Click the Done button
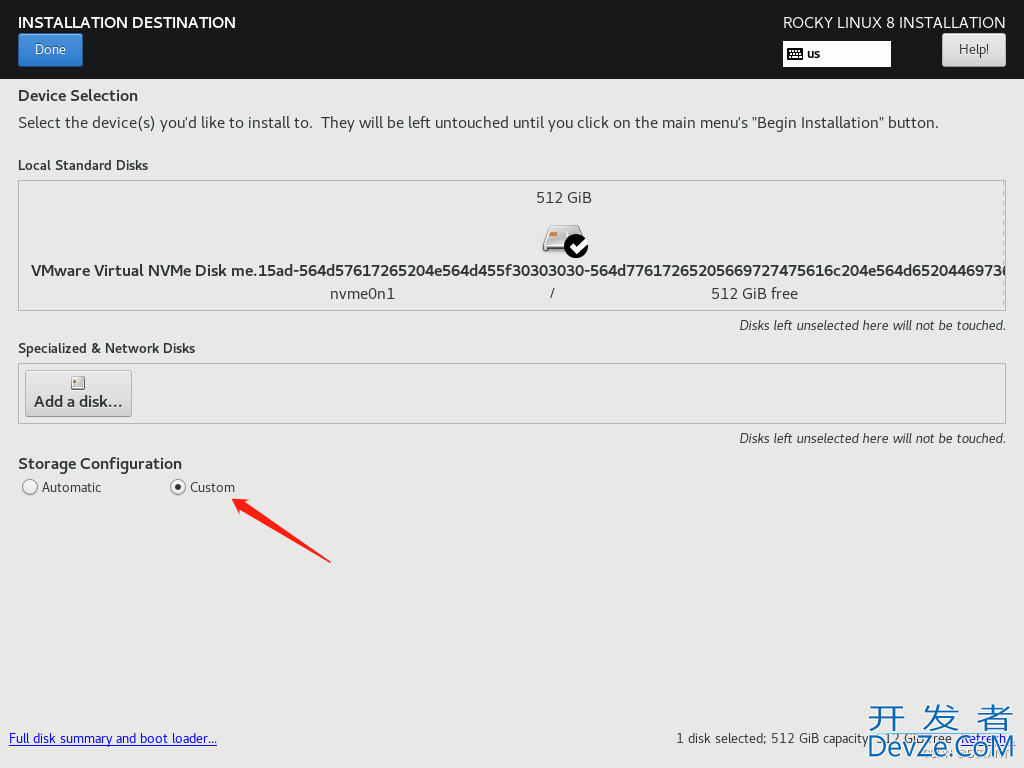Image resolution: width=1024 pixels, height=768 pixels. click(x=50, y=50)
